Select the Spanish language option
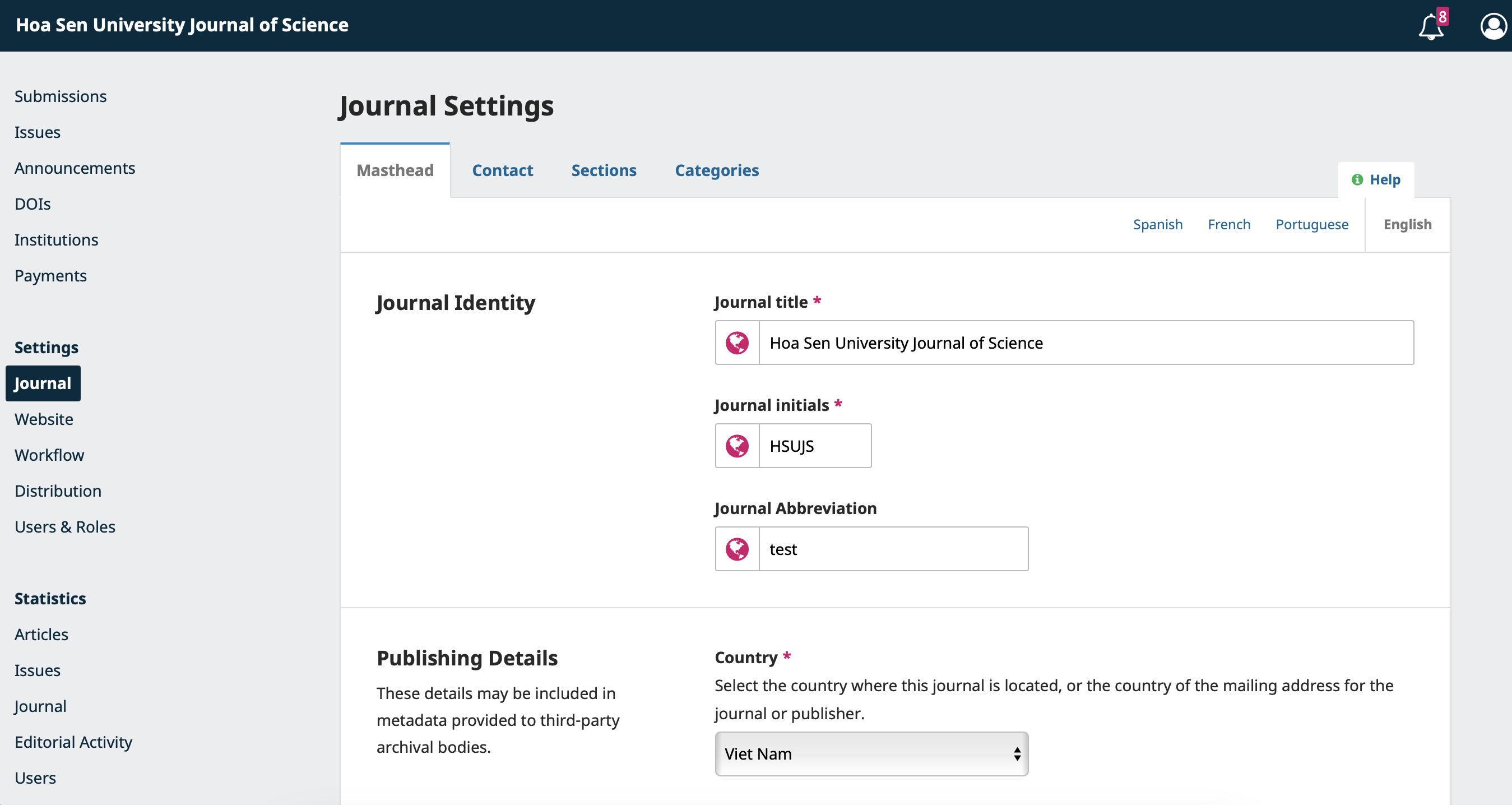Screen dimensions: 1512x805 [x=1157, y=224]
